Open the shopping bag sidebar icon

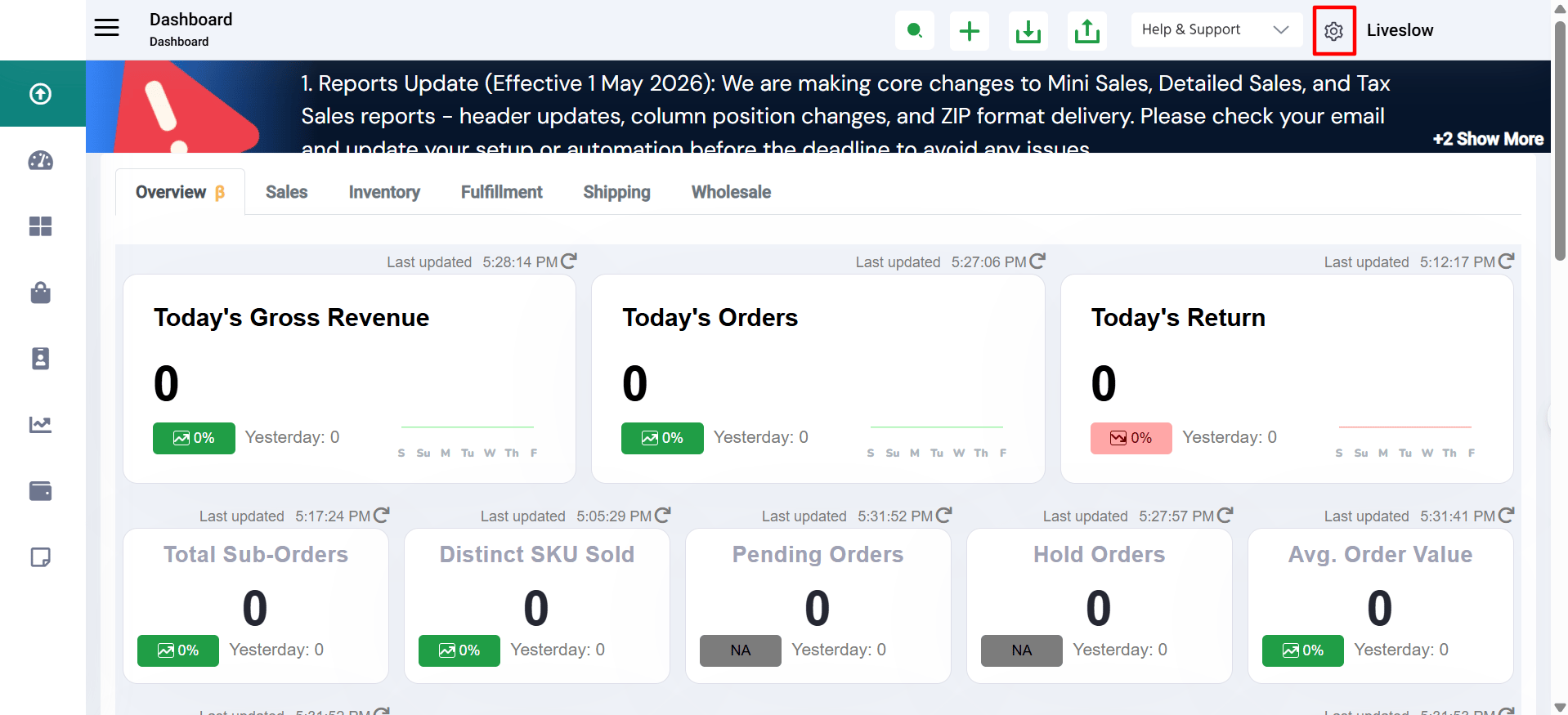click(41, 293)
